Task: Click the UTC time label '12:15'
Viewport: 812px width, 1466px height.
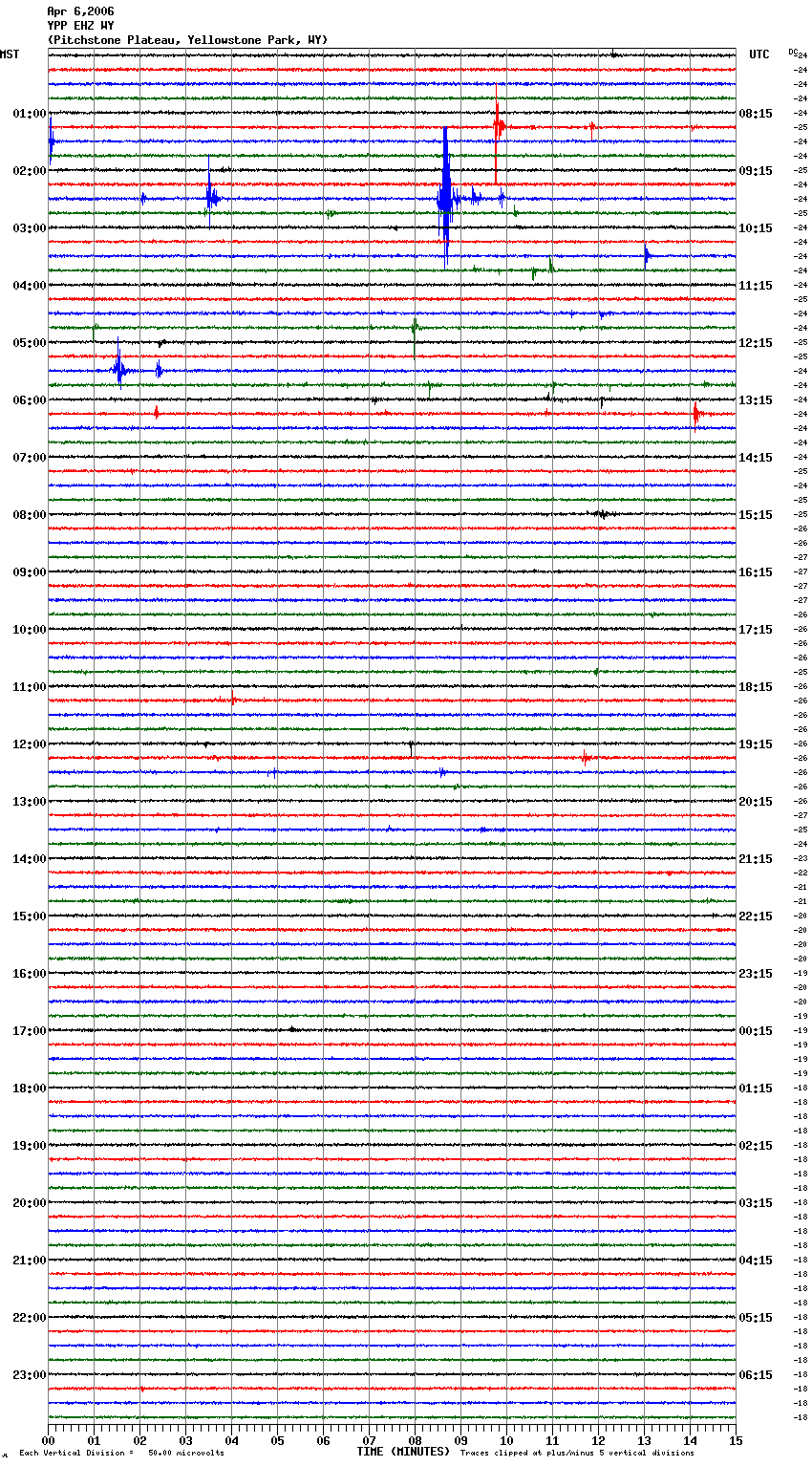Action: pyautogui.click(x=756, y=343)
